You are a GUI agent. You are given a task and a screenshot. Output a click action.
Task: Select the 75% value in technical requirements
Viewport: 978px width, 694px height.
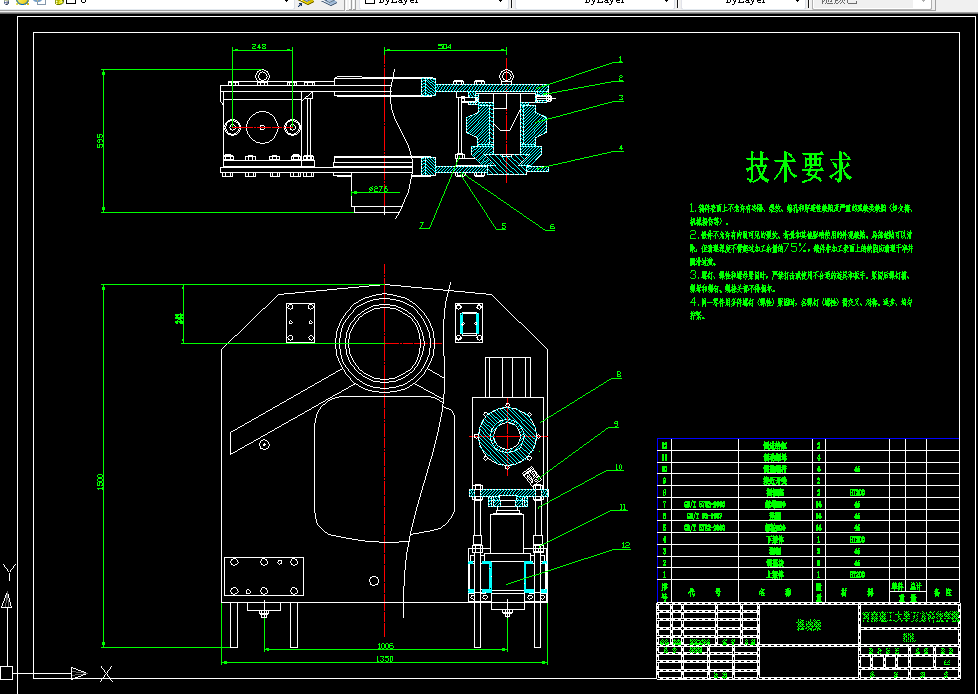(796, 248)
